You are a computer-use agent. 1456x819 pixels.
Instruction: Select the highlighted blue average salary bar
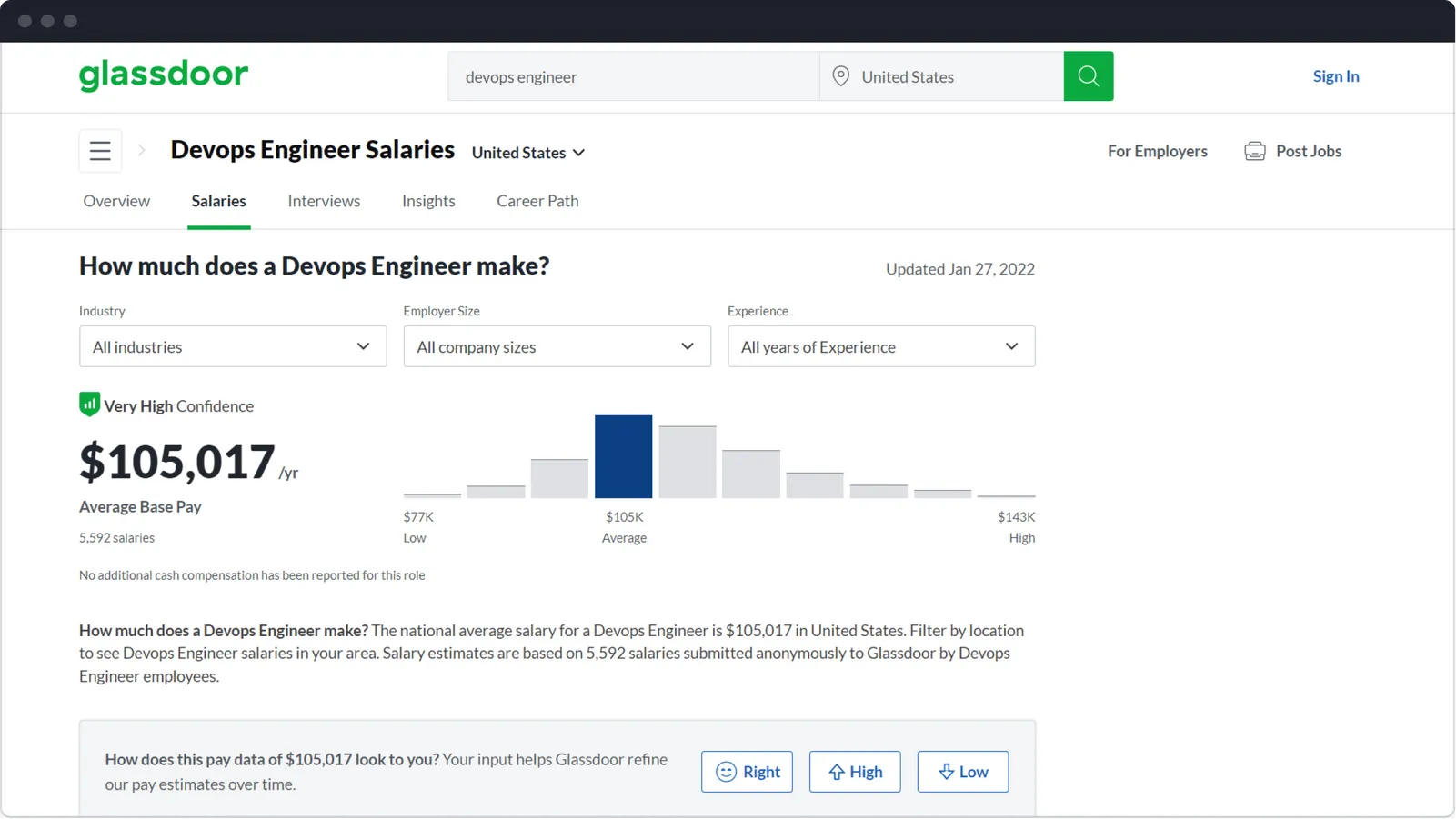623,456
